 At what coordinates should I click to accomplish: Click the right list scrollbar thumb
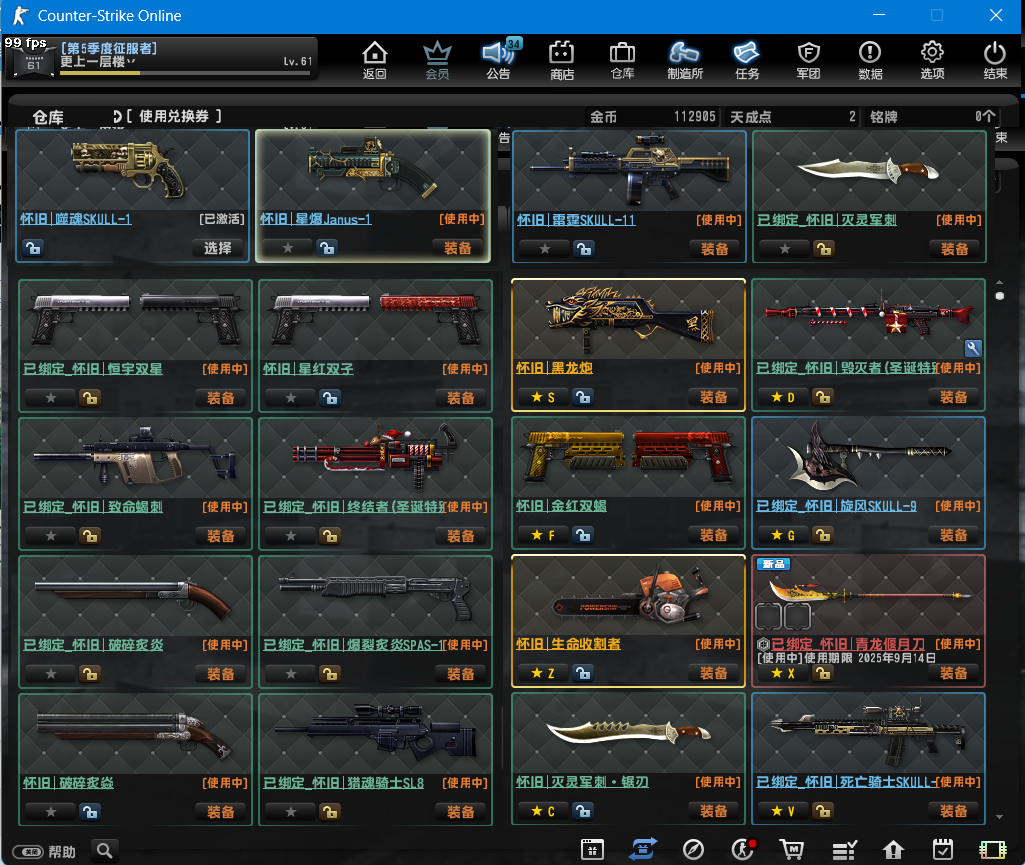click(x=999, y=296)
